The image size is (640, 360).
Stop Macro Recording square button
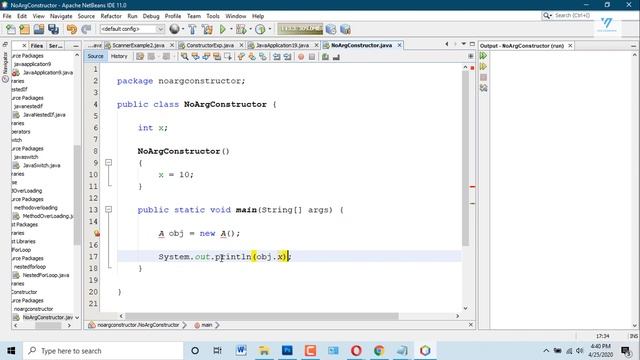(312, 57)
